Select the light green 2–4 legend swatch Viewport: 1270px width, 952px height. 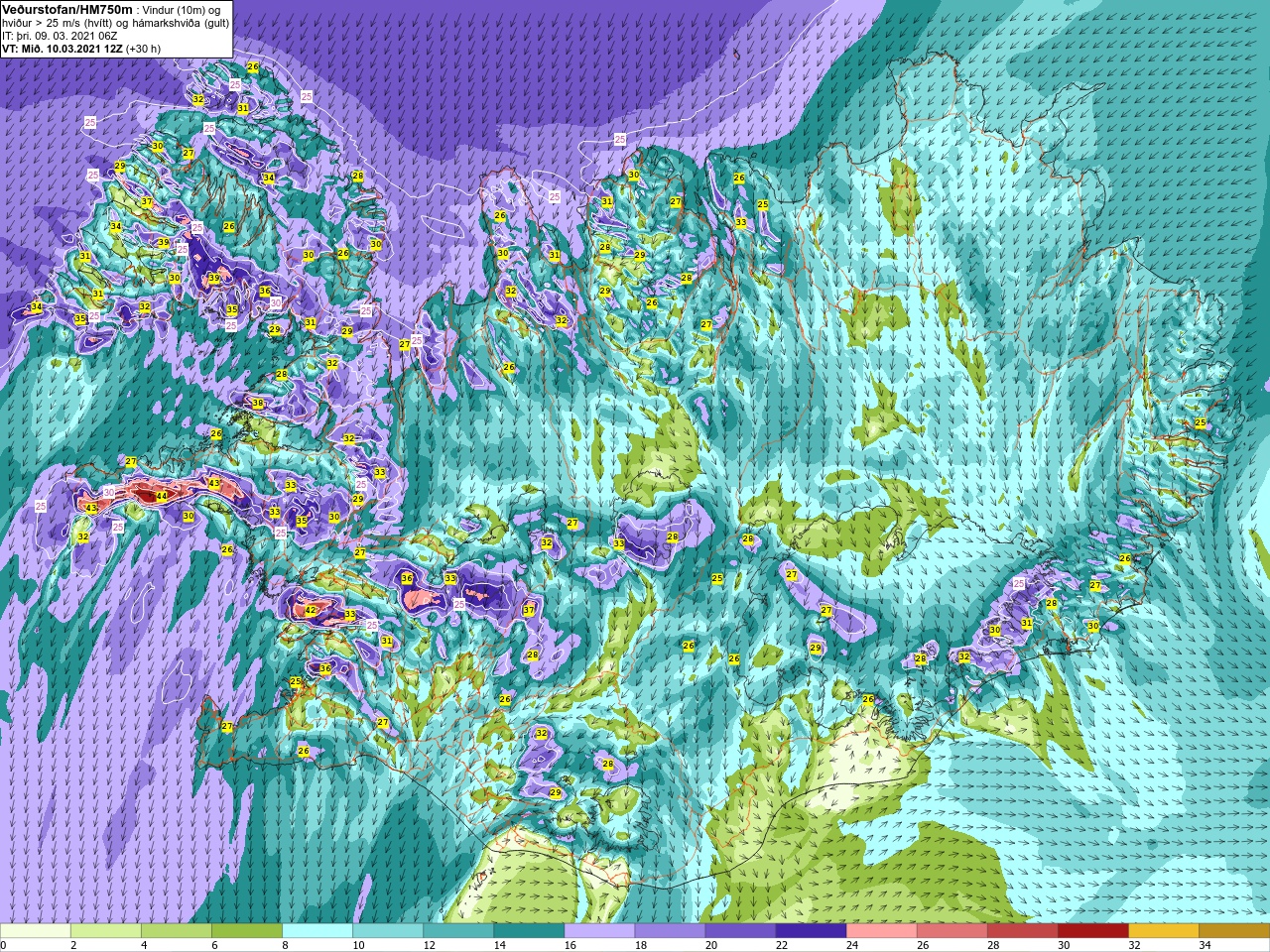point(106,931)
